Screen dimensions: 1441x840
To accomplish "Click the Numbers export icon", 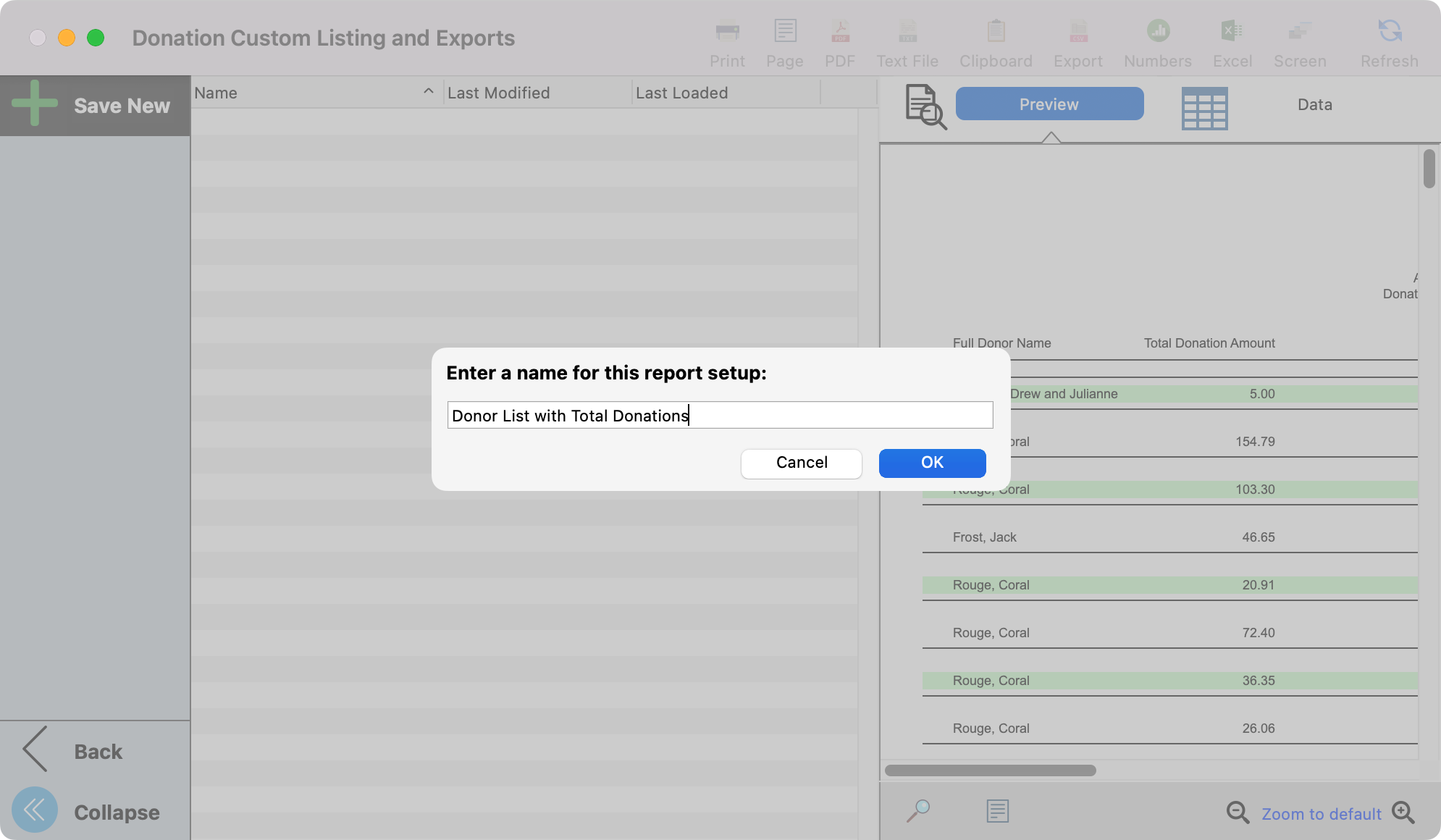I will point(1158,32).
